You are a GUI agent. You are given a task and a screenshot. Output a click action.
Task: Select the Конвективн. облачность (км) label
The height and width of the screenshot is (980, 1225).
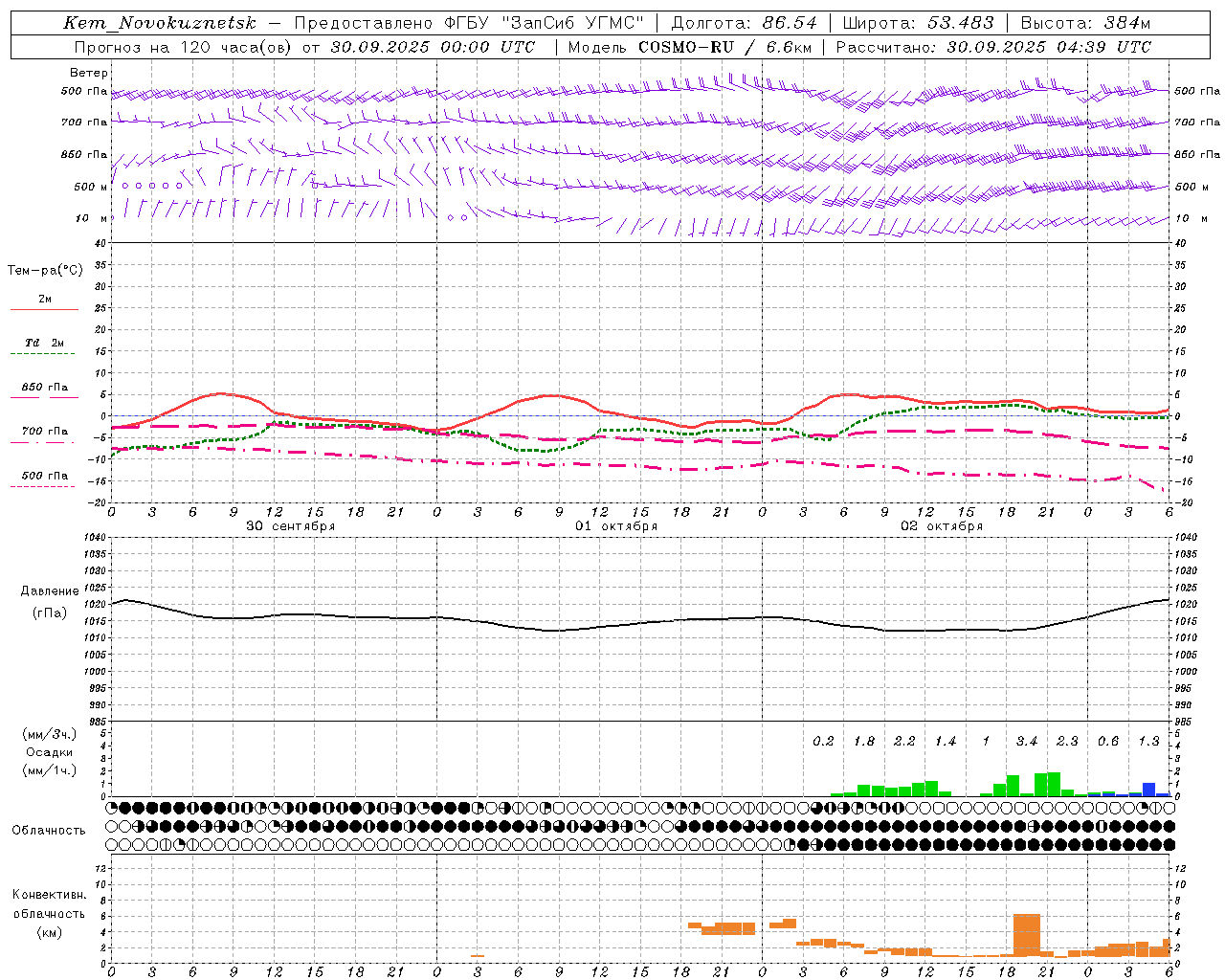(x=49, y=914)
